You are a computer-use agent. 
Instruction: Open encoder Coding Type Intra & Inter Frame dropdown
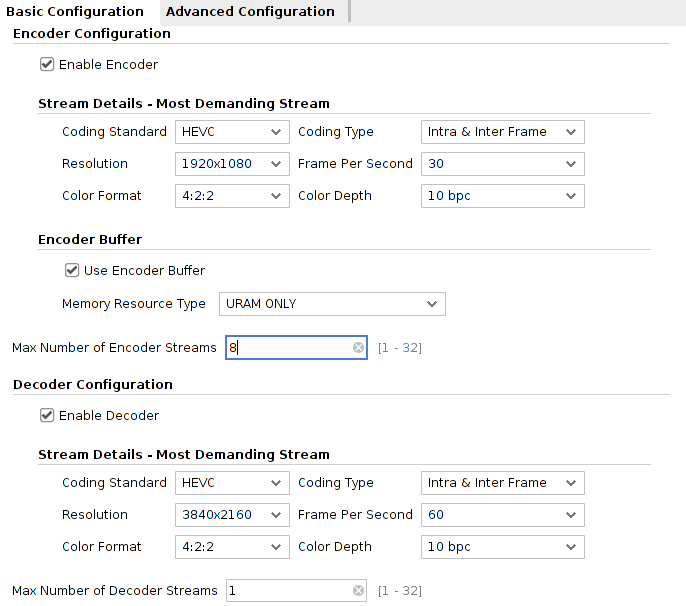[x=503, y=132]
